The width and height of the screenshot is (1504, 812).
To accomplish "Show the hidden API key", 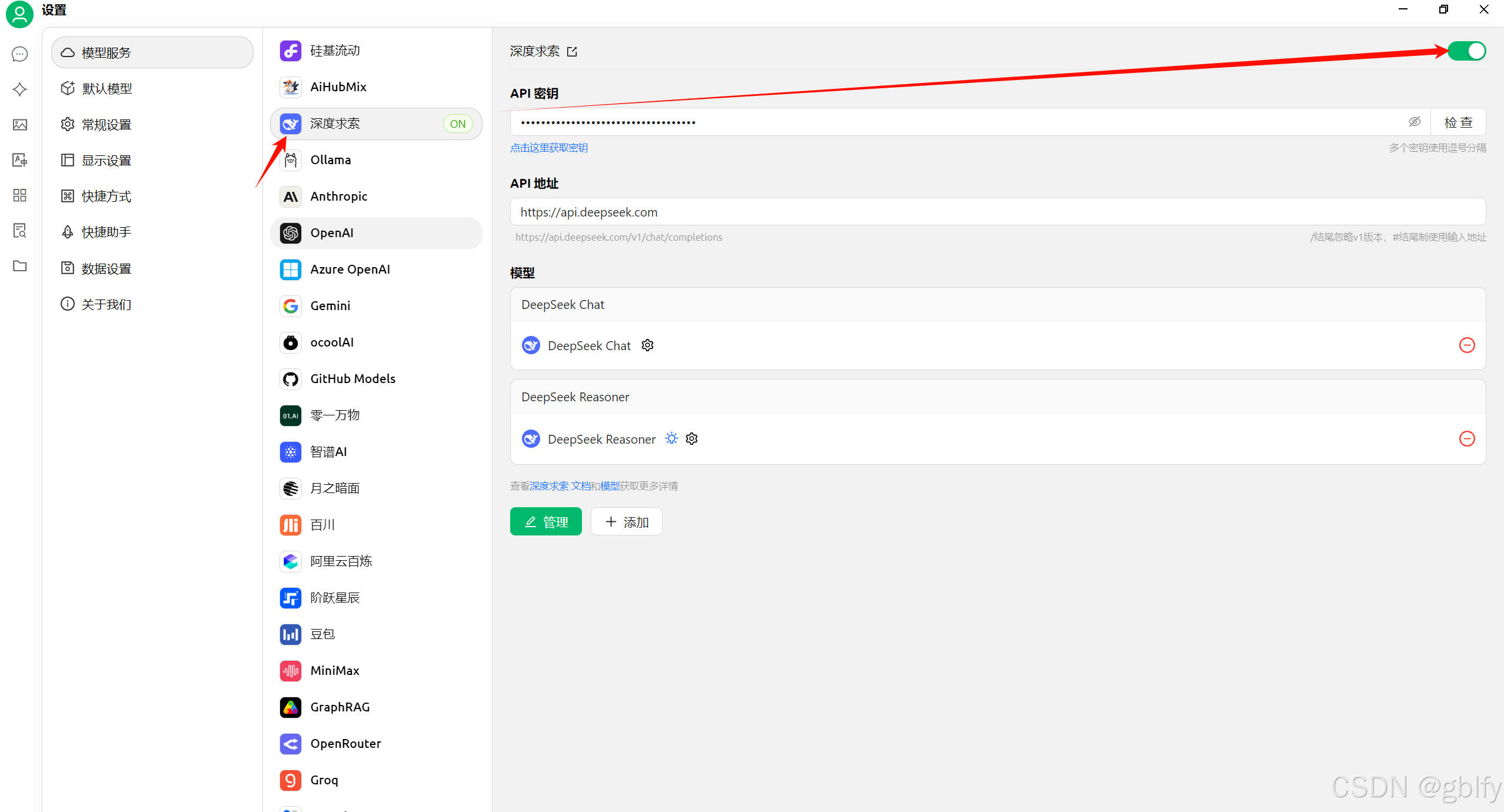I will [1414, 122].
